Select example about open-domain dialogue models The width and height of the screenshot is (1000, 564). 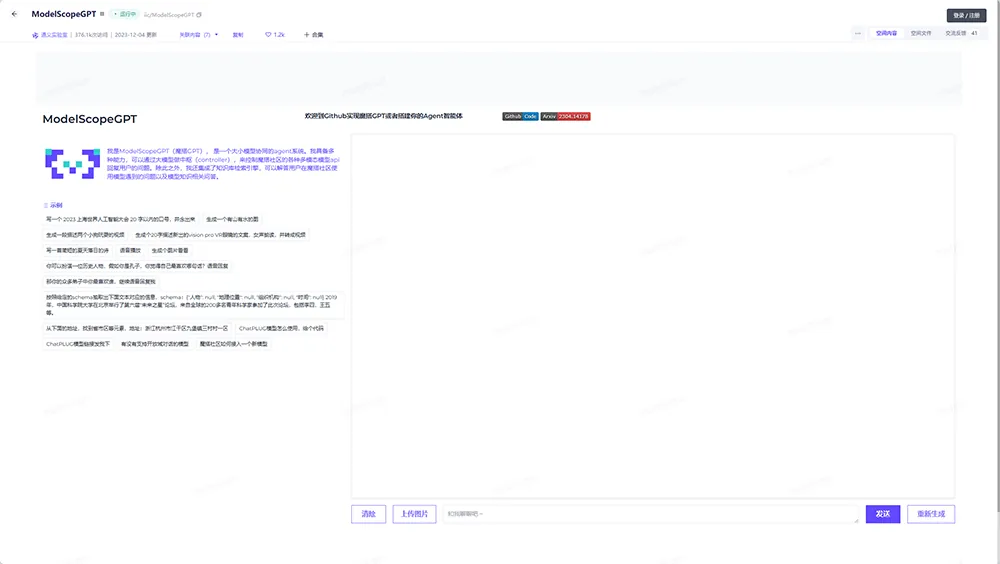coord(155,344)
